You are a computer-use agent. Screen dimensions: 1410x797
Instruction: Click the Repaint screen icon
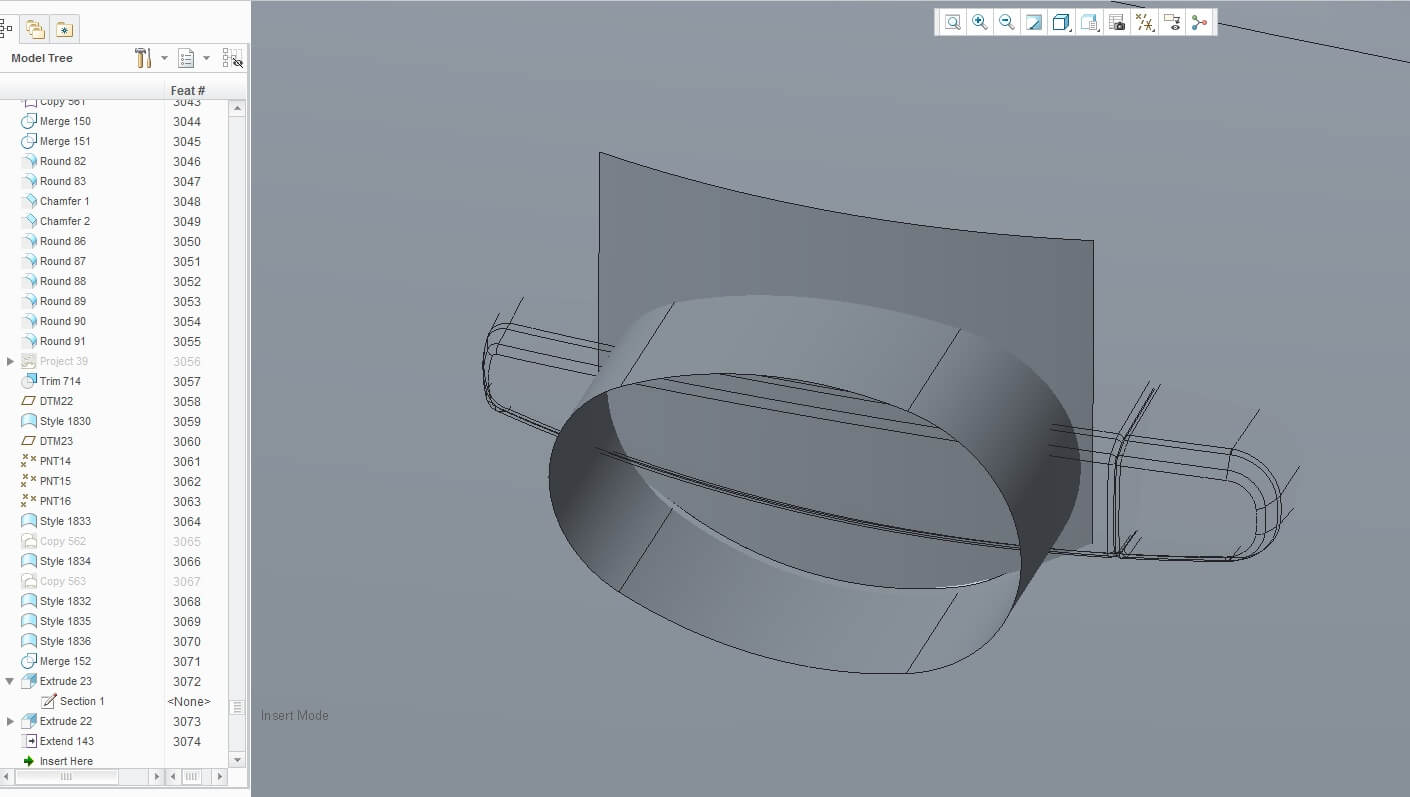pos(1034,22)
